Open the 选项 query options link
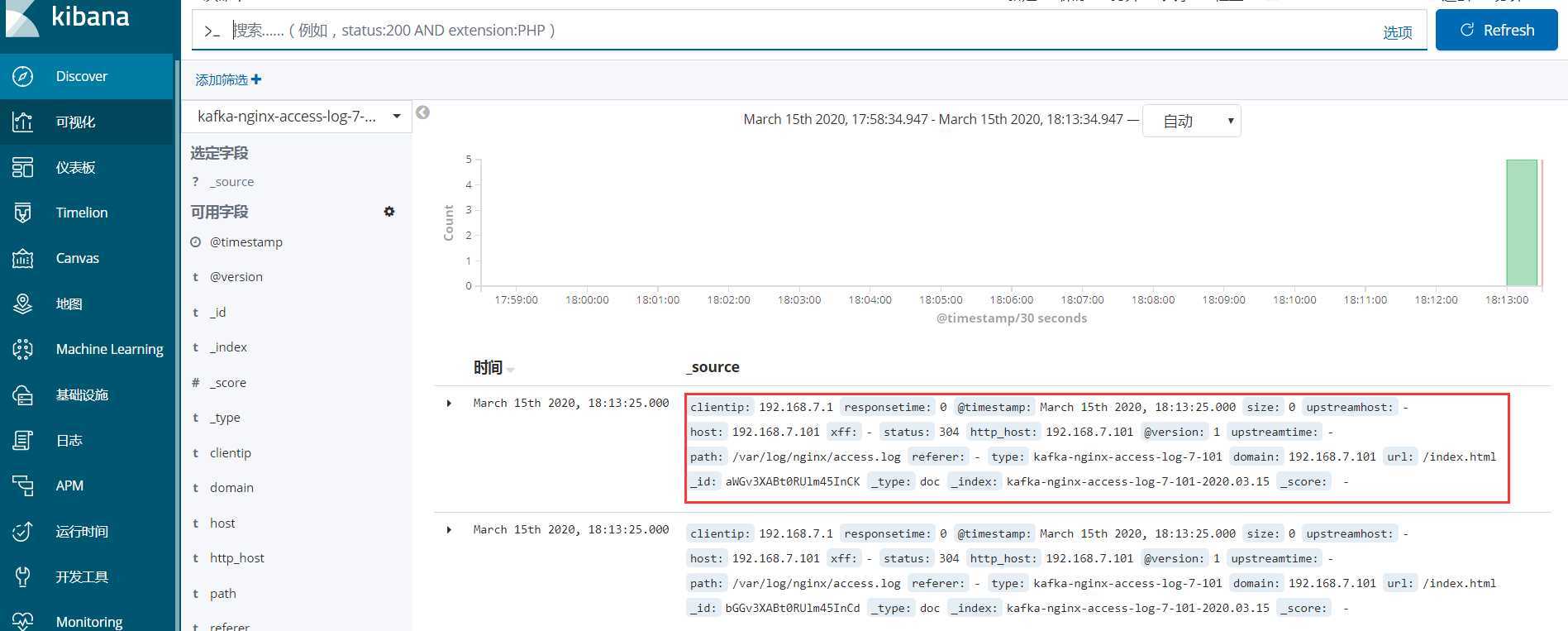The image size is (1568, 631). click(1397, 32)
